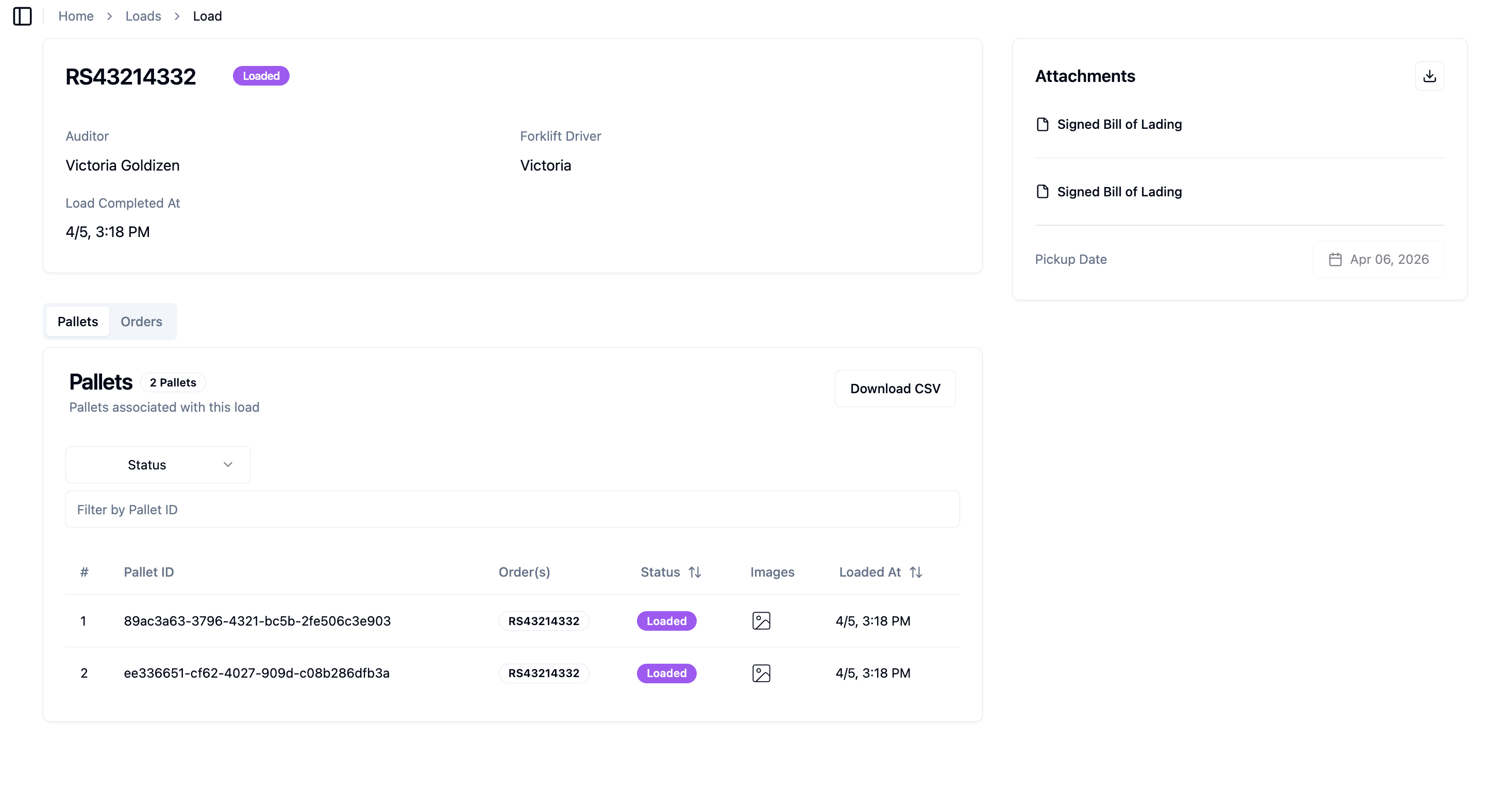The width and height of the screenshot is (1512, 808).
Task: Select pallet ID 89ac3a63-3796-4321-bc5b-2fe506c3e903
Action: click(x=257, y=621)
